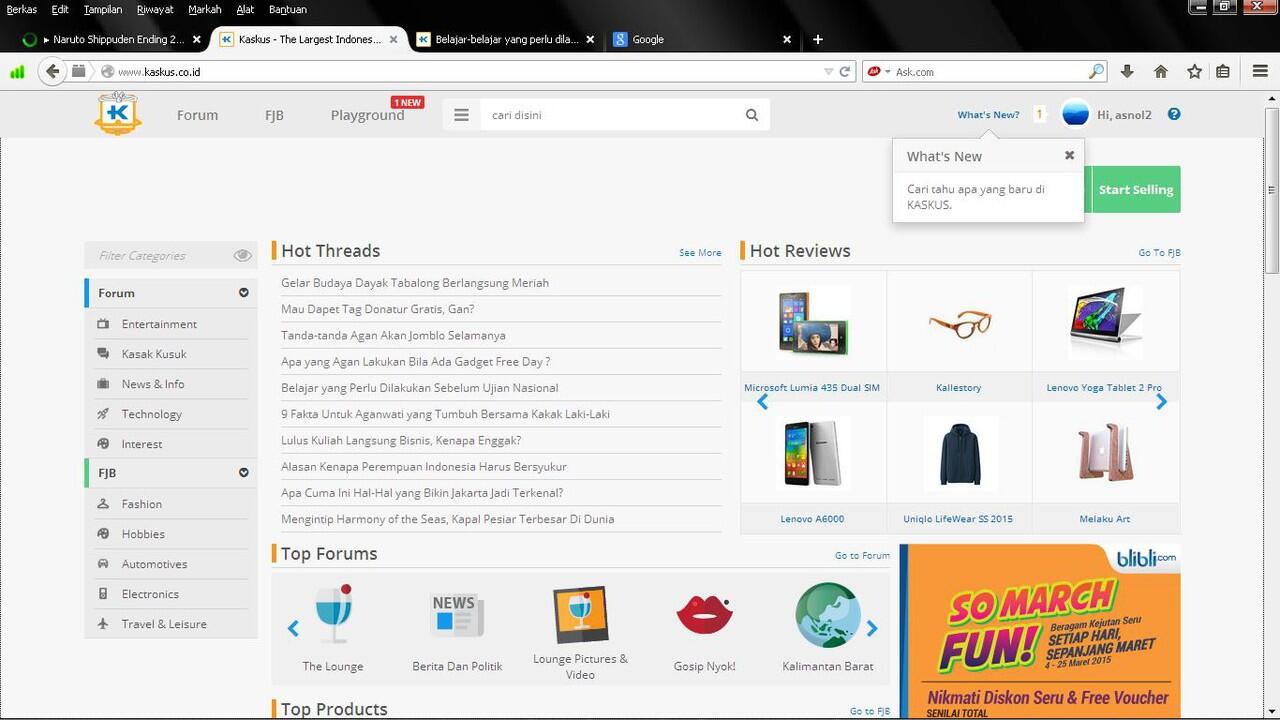Image resolution: width=1280 pixels, height=720 pixels.
Task: Click the Entertainment category icon
Action: [x=103, y=324]
